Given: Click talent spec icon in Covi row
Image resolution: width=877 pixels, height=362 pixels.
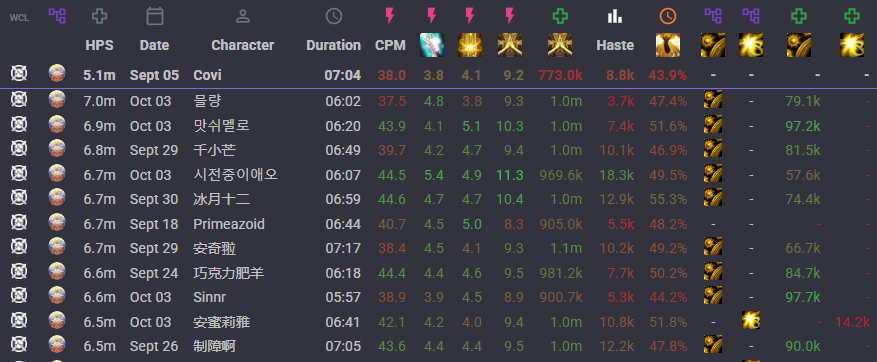Looking at the screenshot, I should (57, 73).
